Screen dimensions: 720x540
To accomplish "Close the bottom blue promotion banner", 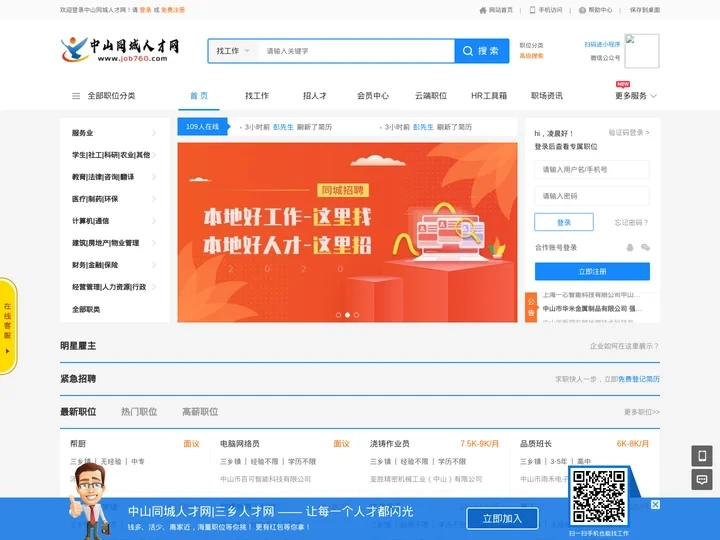I will click(x=655, y=505).
